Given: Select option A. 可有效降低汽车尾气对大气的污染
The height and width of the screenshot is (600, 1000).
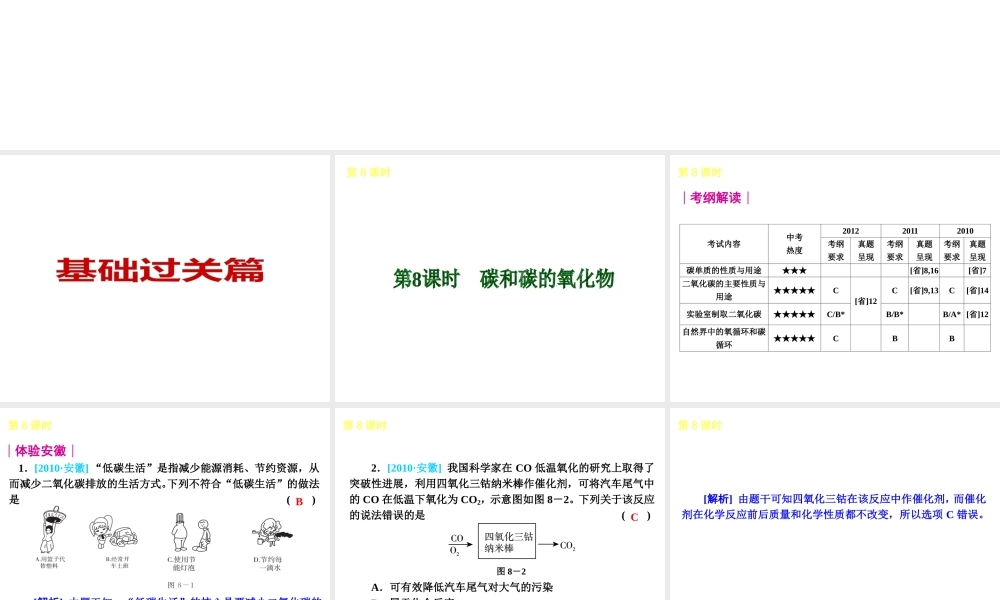Looking at the screenshot, I should click(x=462, y=587).
